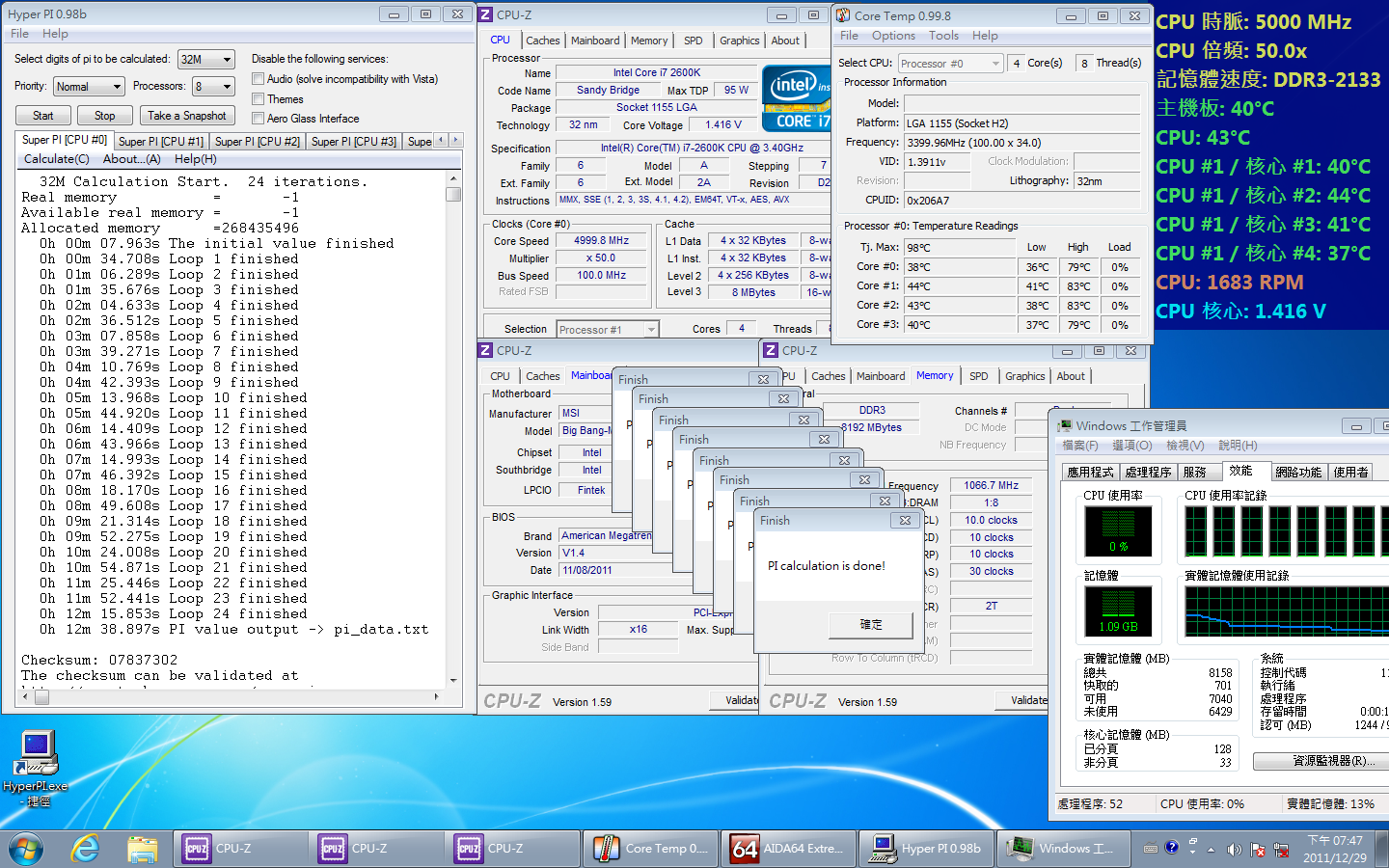Enable the Audio service disable checkbox
1389x868 pixels.
(258, 79)
